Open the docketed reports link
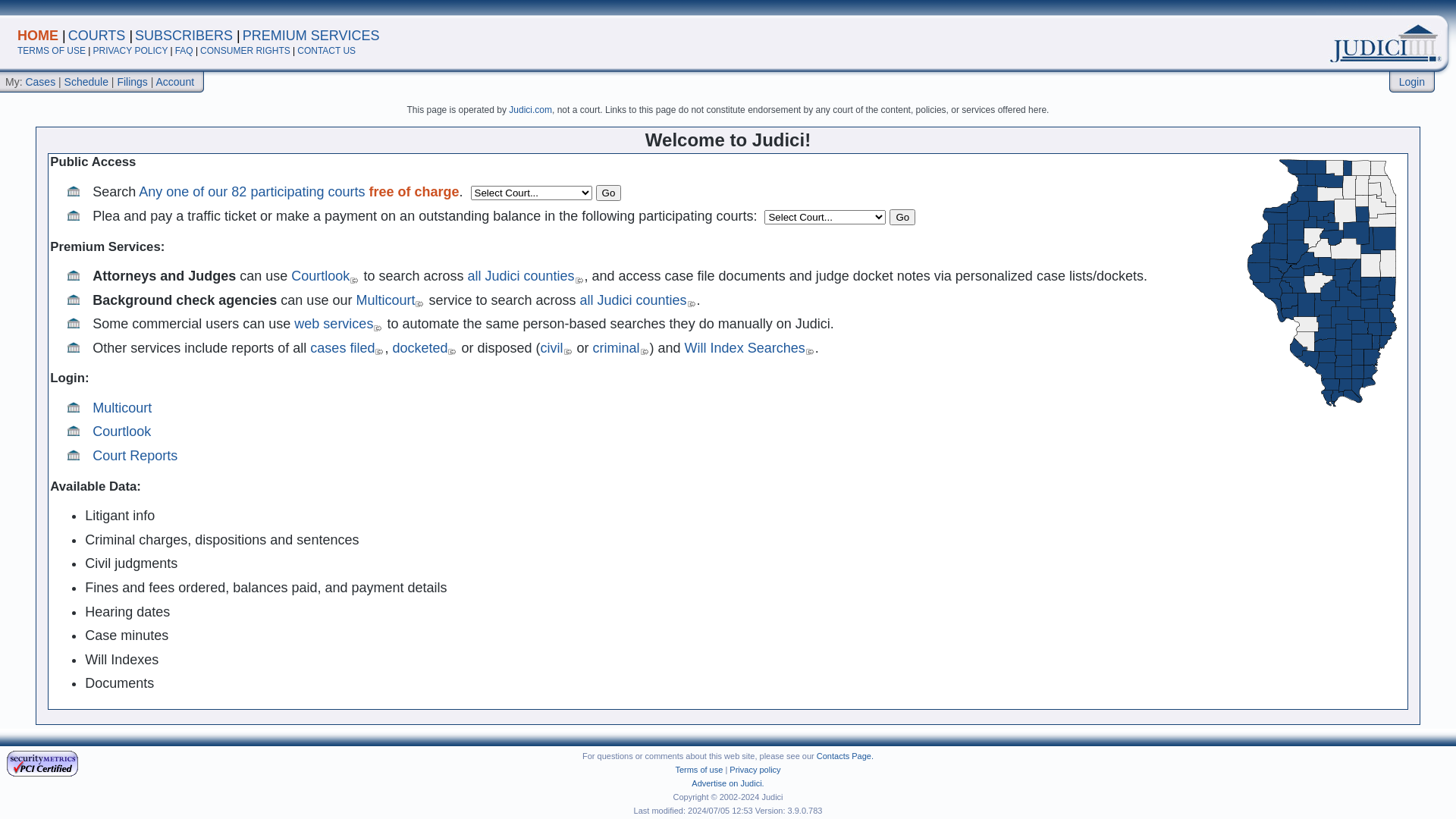 420,348
